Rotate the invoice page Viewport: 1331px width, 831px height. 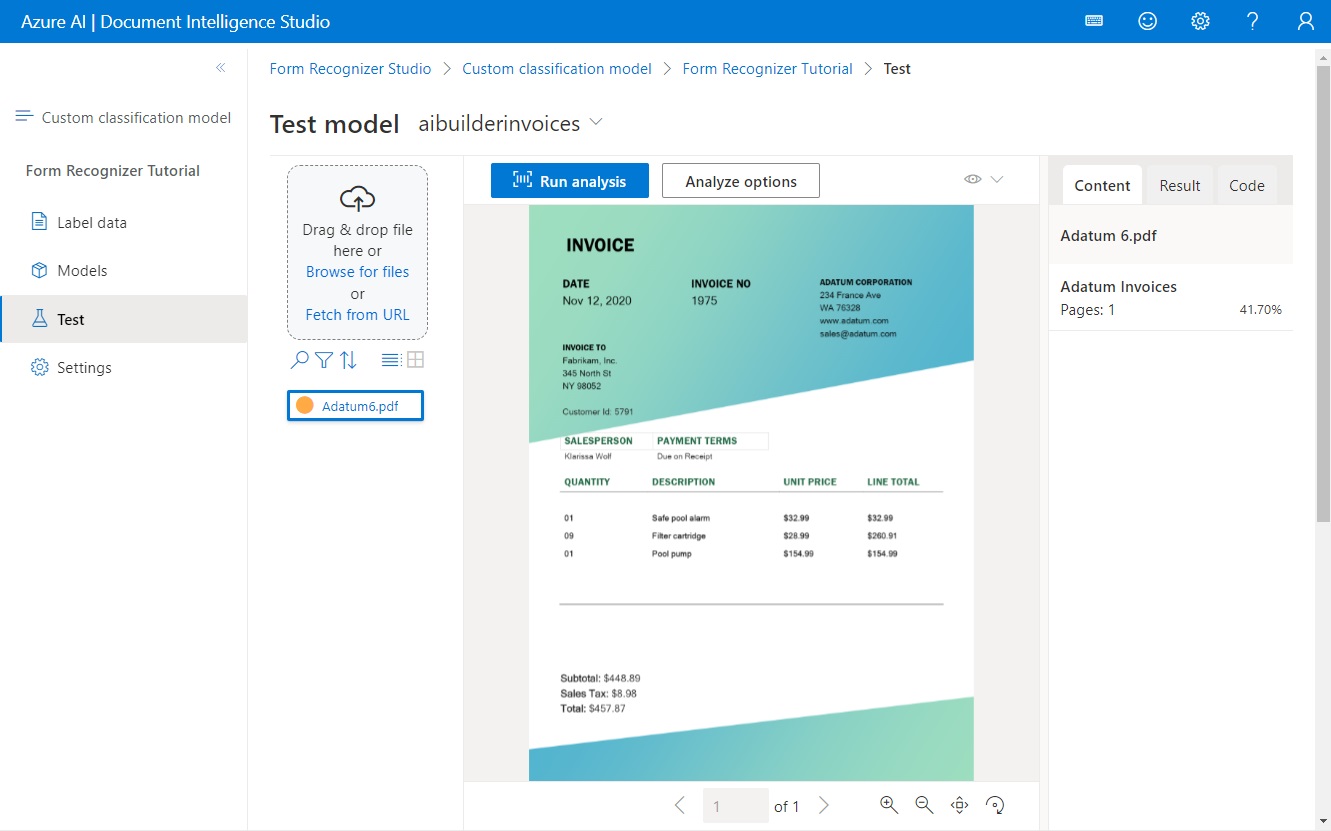click(x=995, y=804)
